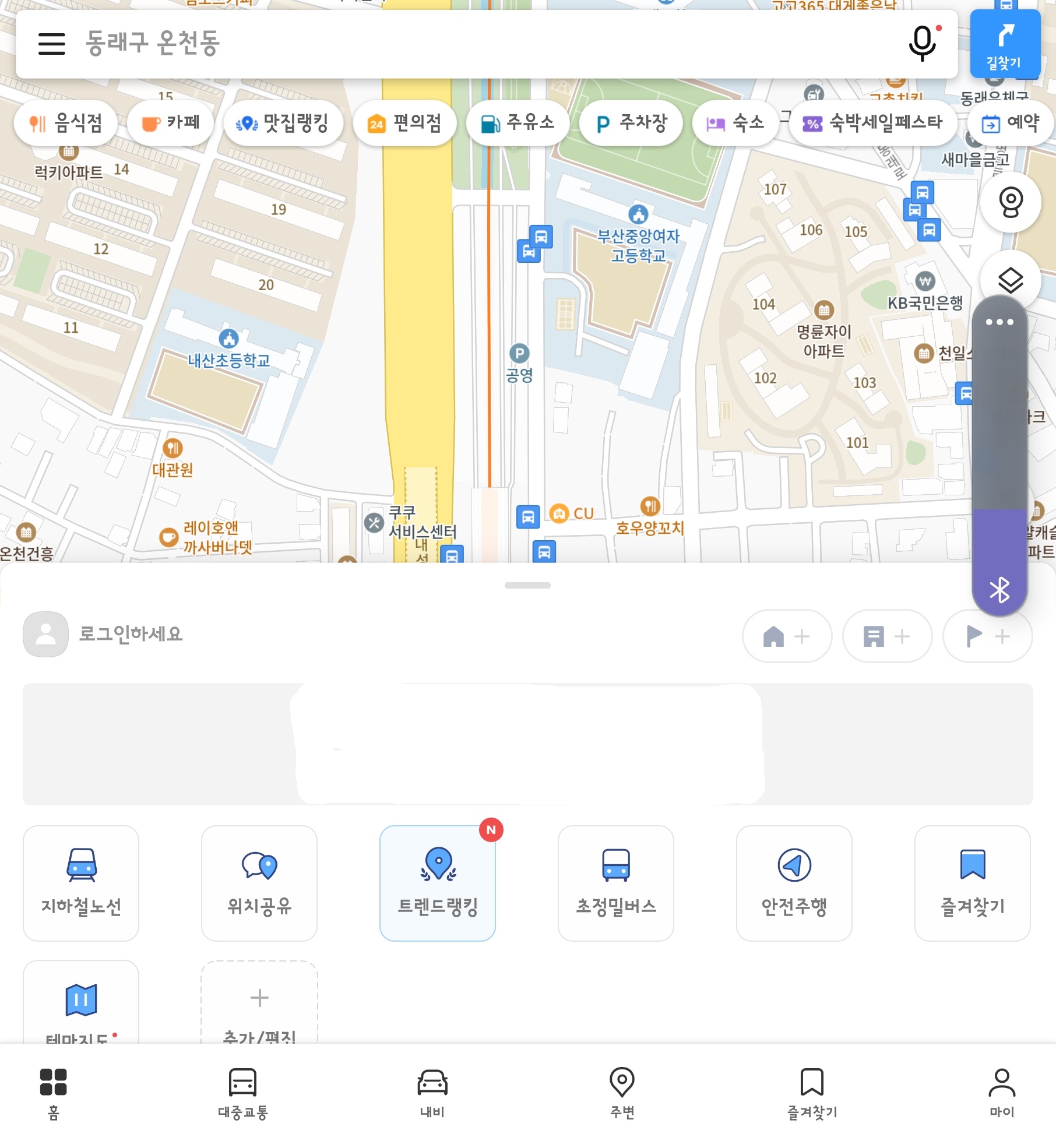The image size is (1056, 1148).
Task: Open 즐겨찾기 shortcut tile
Action: click(973, 883)
